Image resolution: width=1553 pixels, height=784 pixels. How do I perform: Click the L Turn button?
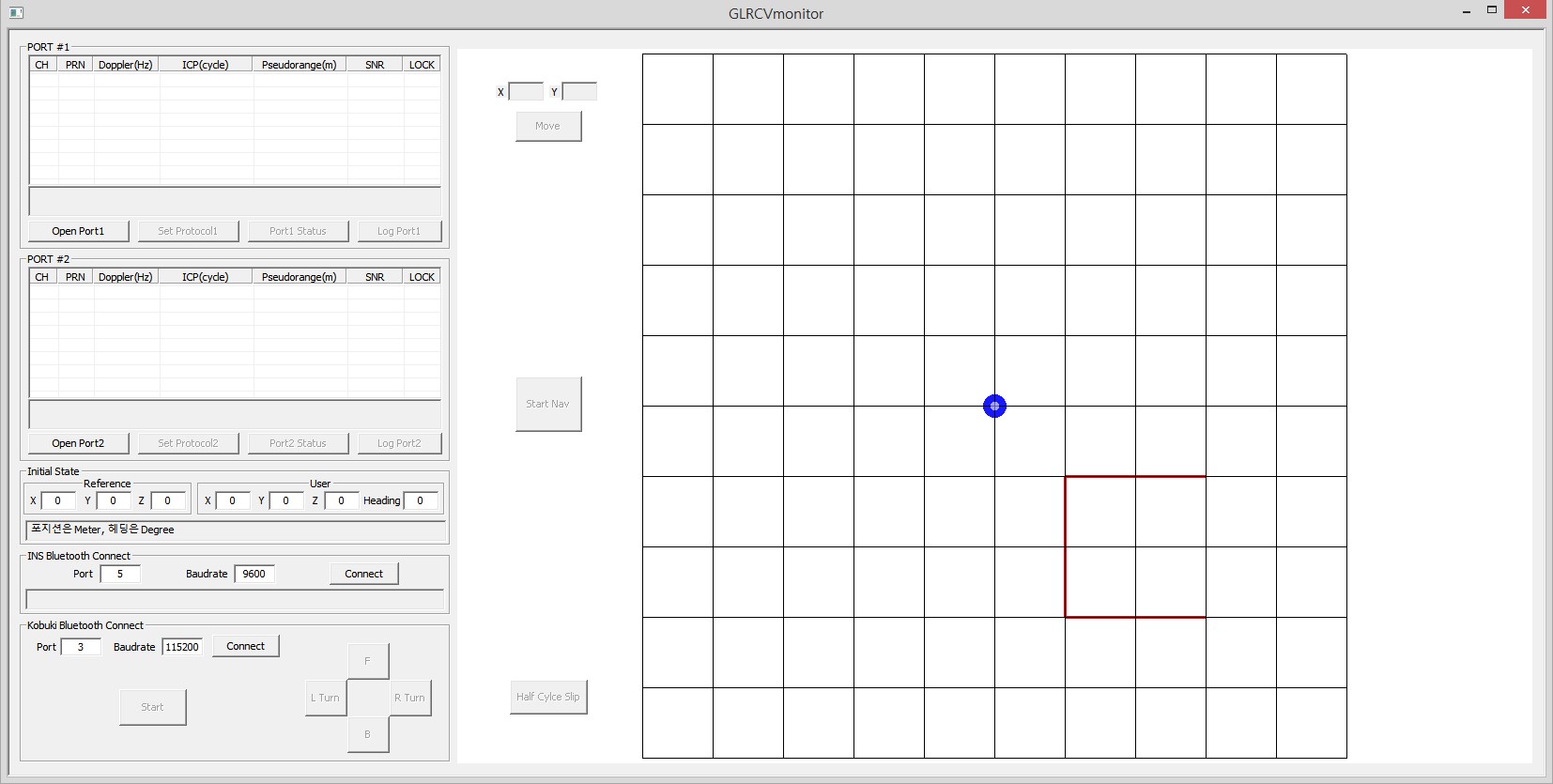[x=326, y=698]
